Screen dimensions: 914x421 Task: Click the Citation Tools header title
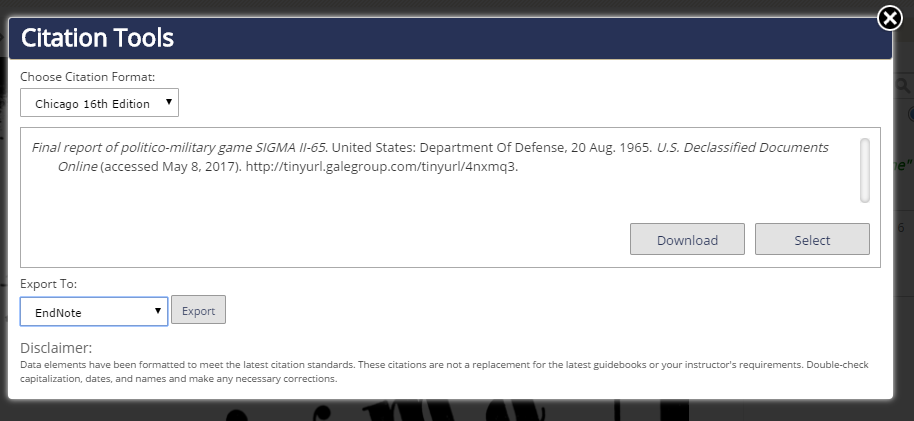(x=98, y=39)
